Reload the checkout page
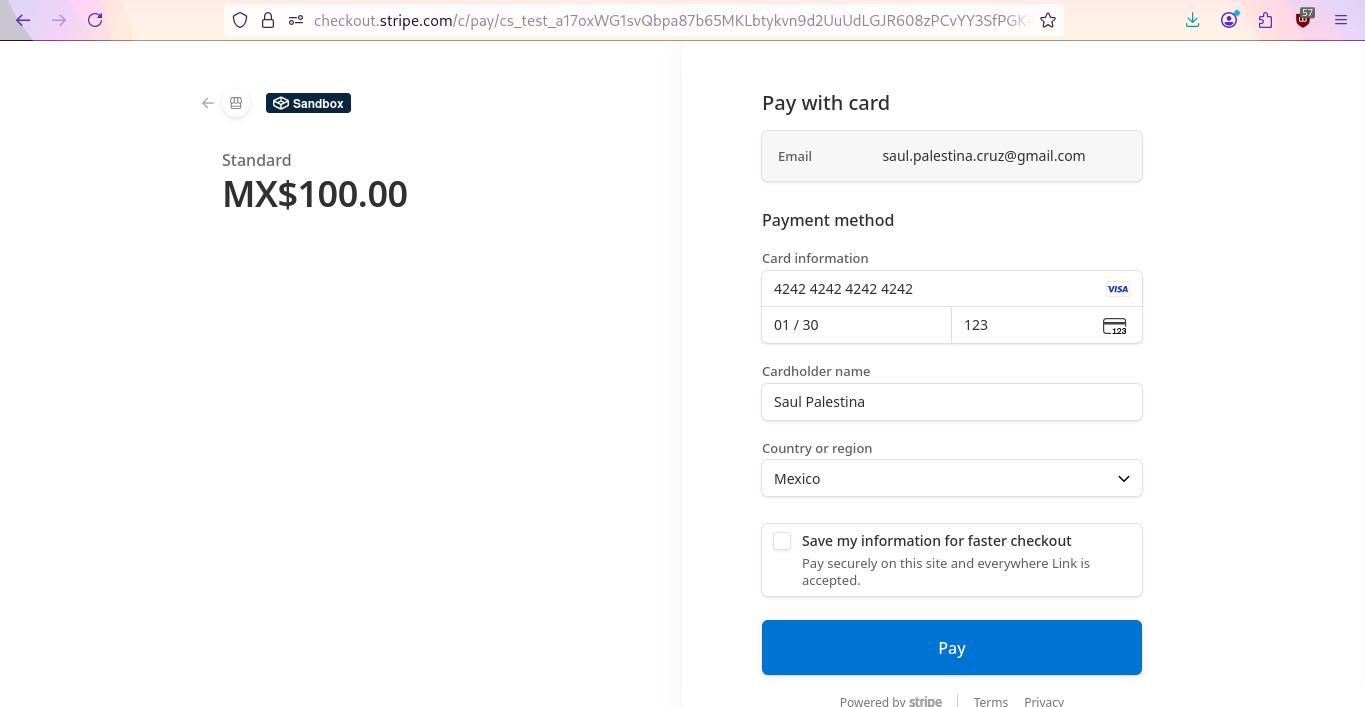Screen dimensions: 1365x707 pos(95,20)
